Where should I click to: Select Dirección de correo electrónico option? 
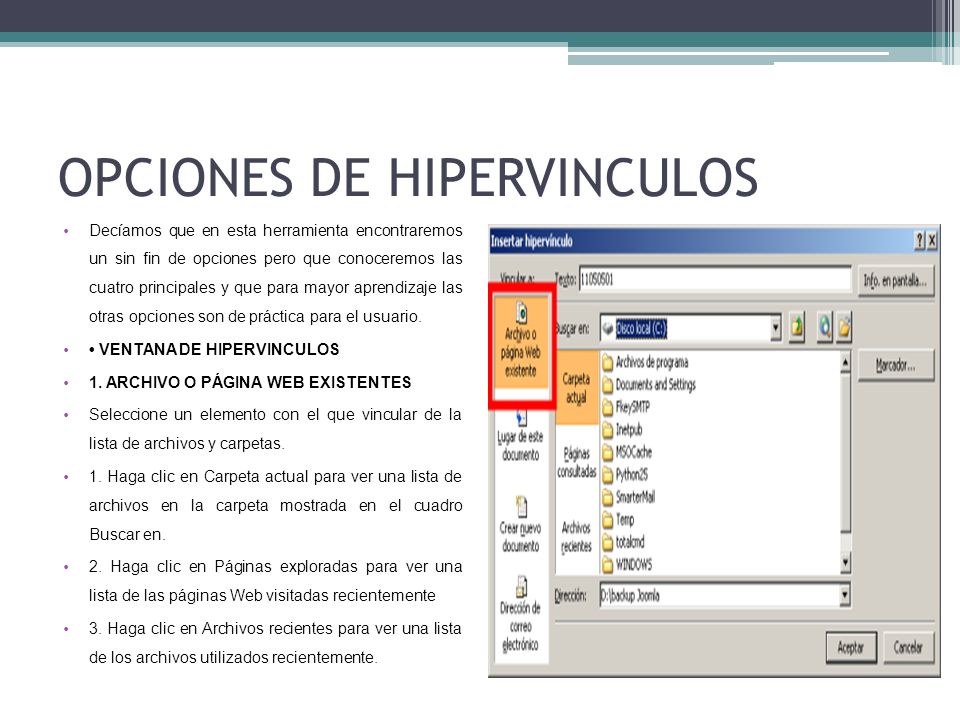coord(520,613)
